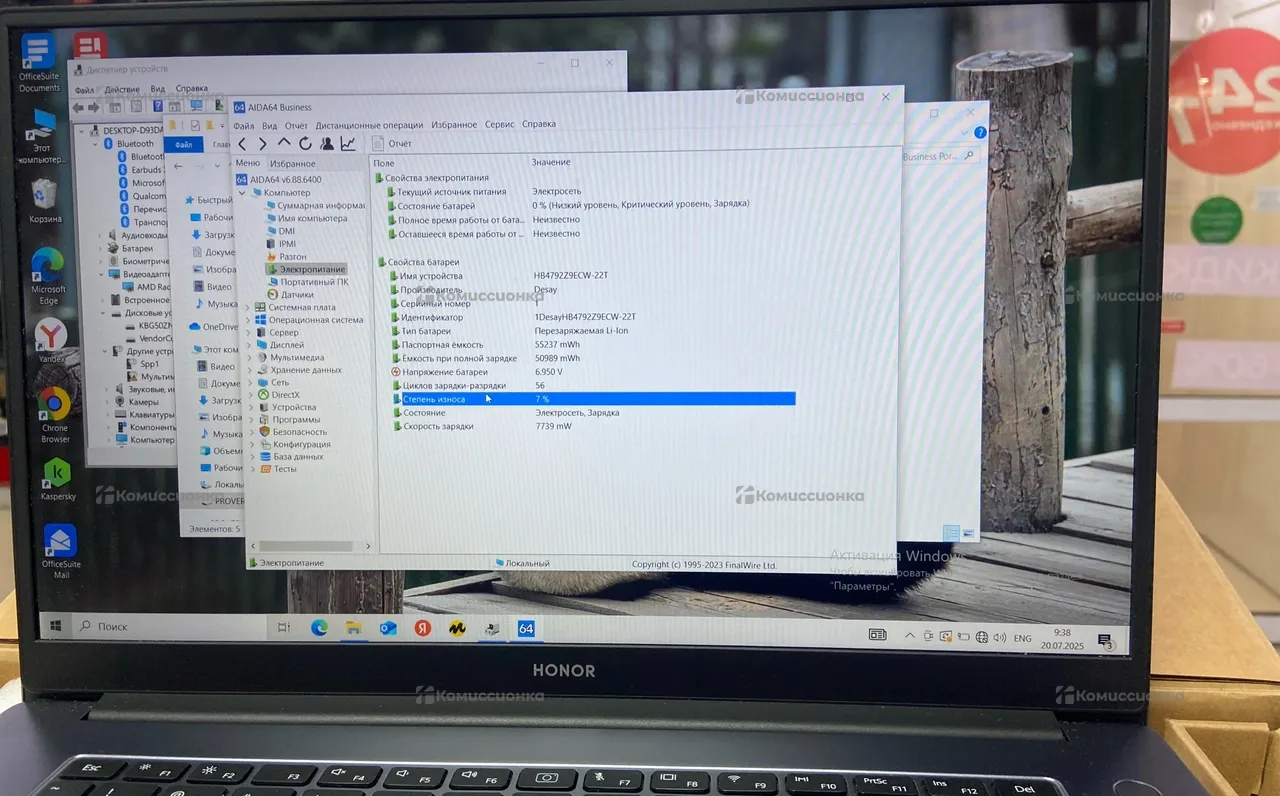Expand the Сеть tree node

pyautogui.click(x=251, y=382)
